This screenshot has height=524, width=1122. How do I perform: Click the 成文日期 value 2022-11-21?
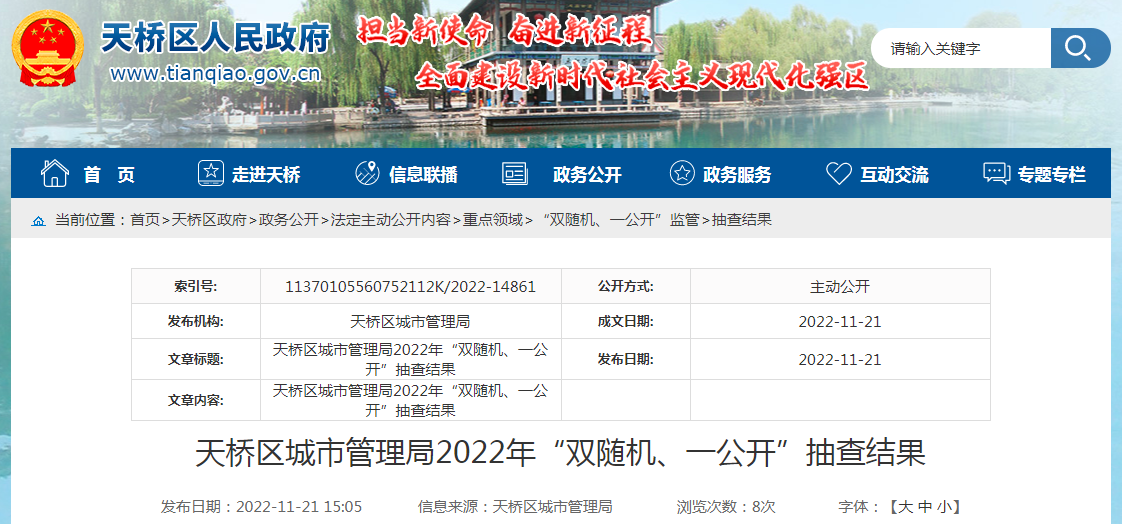[840, 321]
